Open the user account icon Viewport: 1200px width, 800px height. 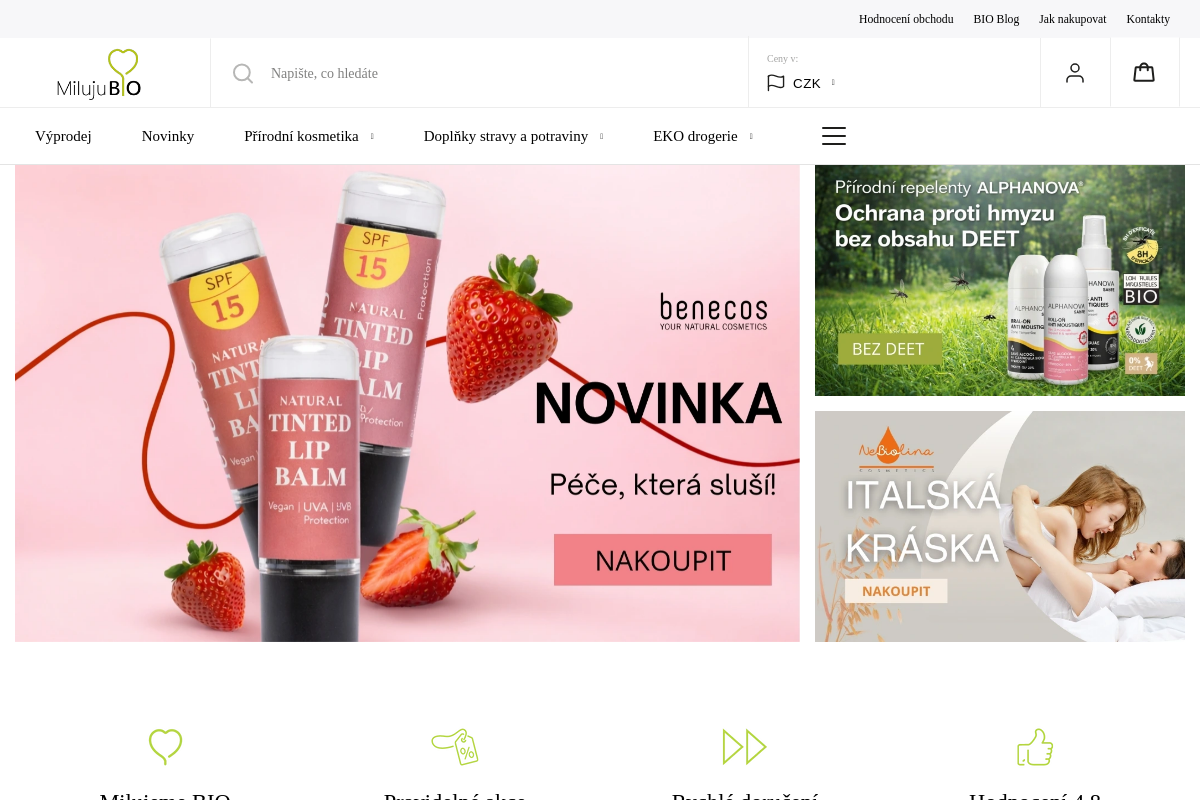click(x=1075, y=73)
